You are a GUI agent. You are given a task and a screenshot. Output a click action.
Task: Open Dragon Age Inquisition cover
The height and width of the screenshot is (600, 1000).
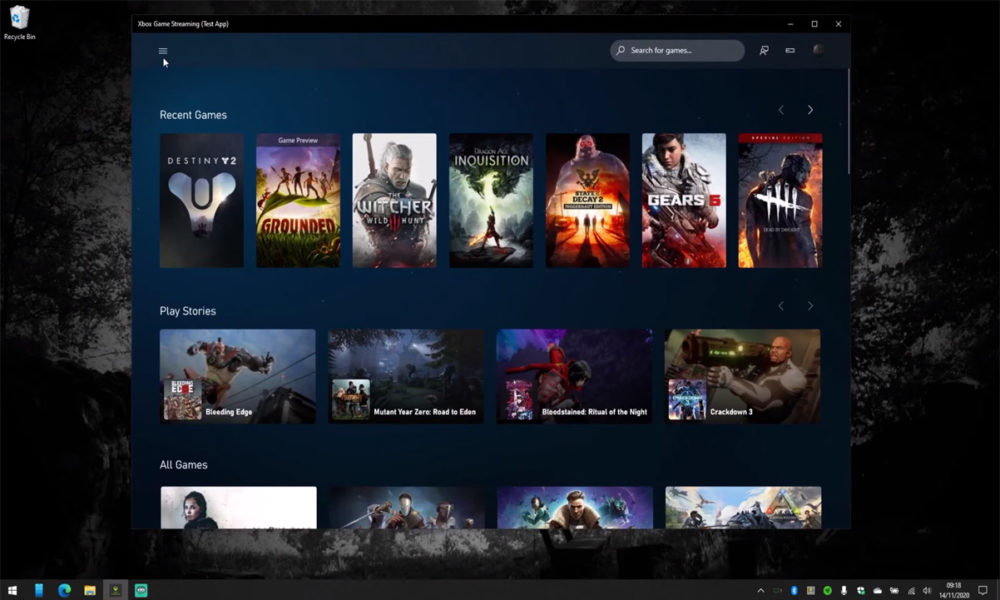tap(491, 200)
